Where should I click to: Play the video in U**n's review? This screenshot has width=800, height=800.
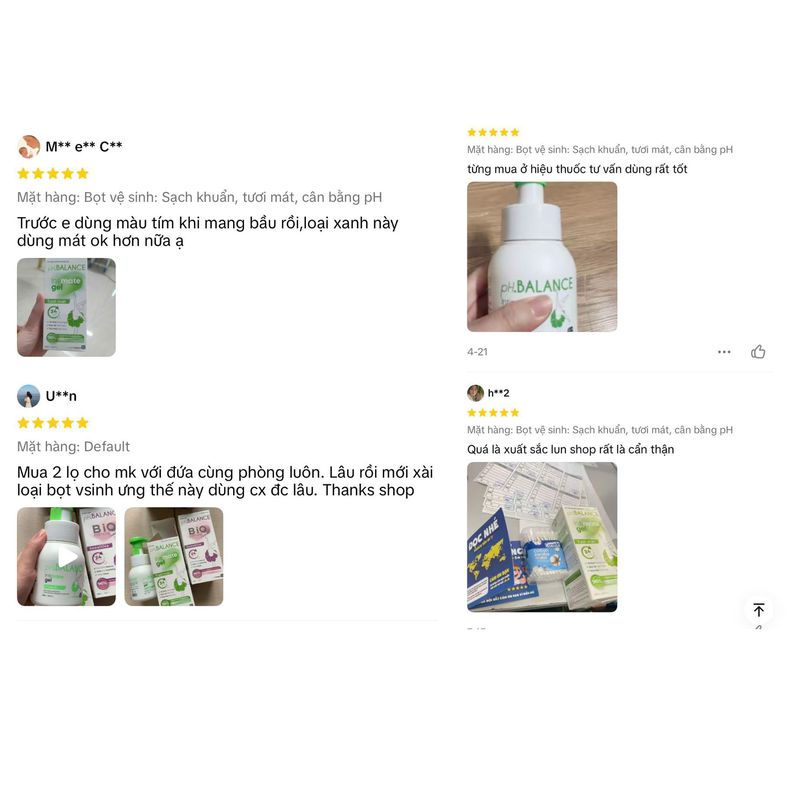[x=66, y=557]
